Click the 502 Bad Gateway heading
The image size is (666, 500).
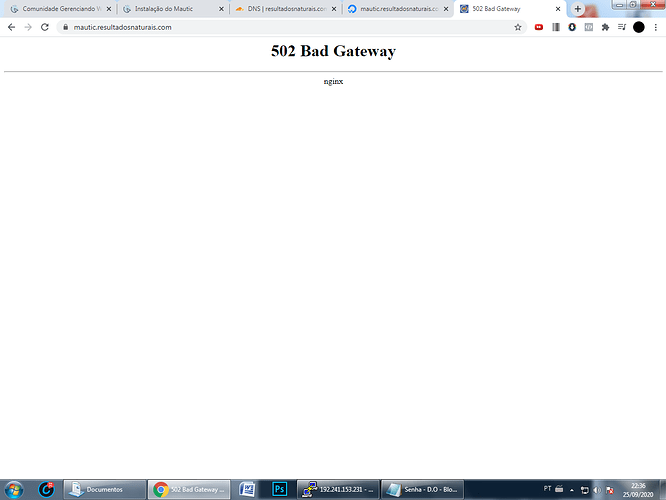pyautogui.click(x=333, y=51)
